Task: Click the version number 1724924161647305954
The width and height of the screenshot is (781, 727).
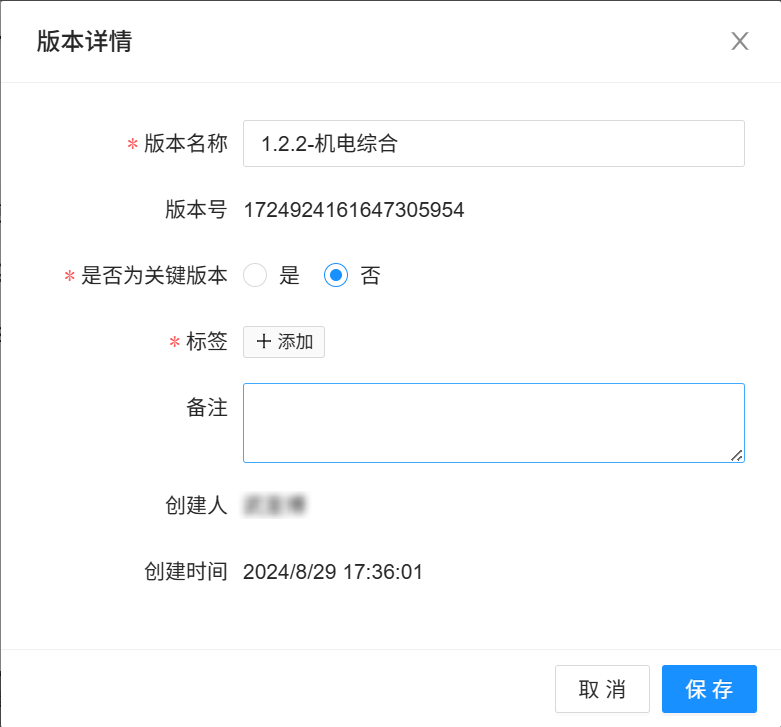Action: click(354, 210)
